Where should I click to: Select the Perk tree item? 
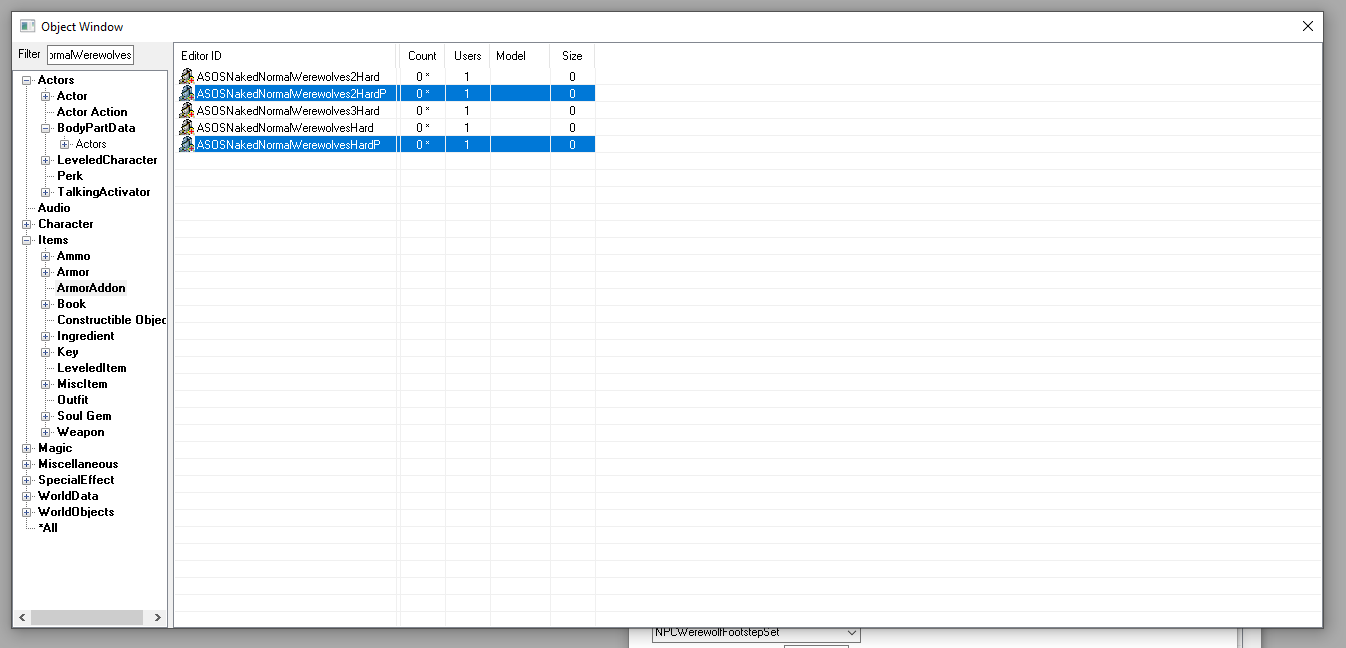point(70,176)
